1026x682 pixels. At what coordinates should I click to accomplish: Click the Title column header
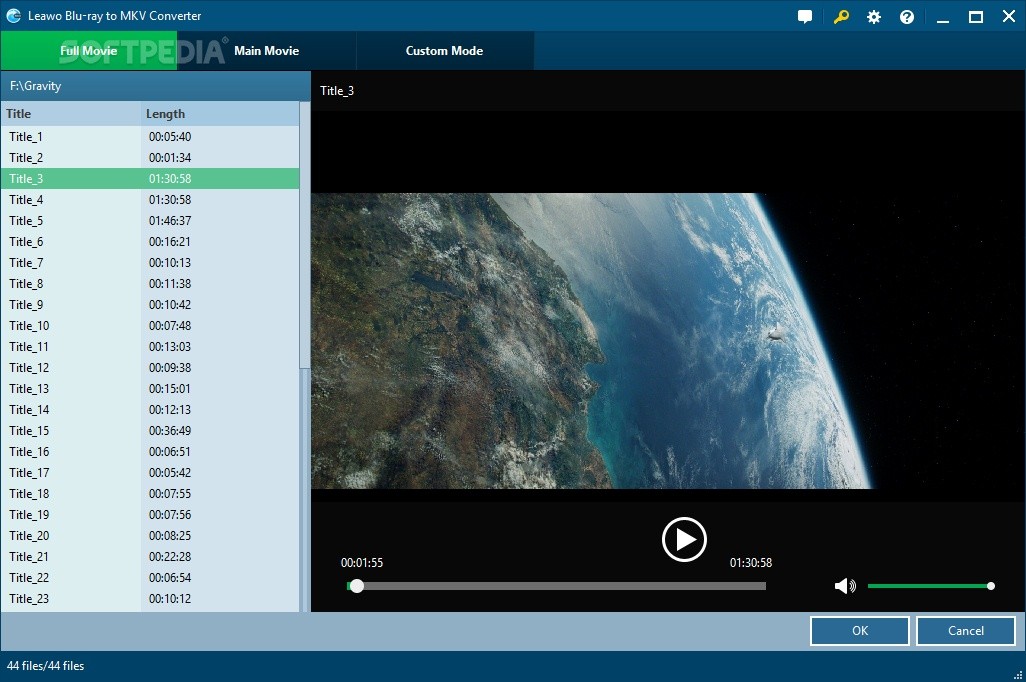point(71,114)
